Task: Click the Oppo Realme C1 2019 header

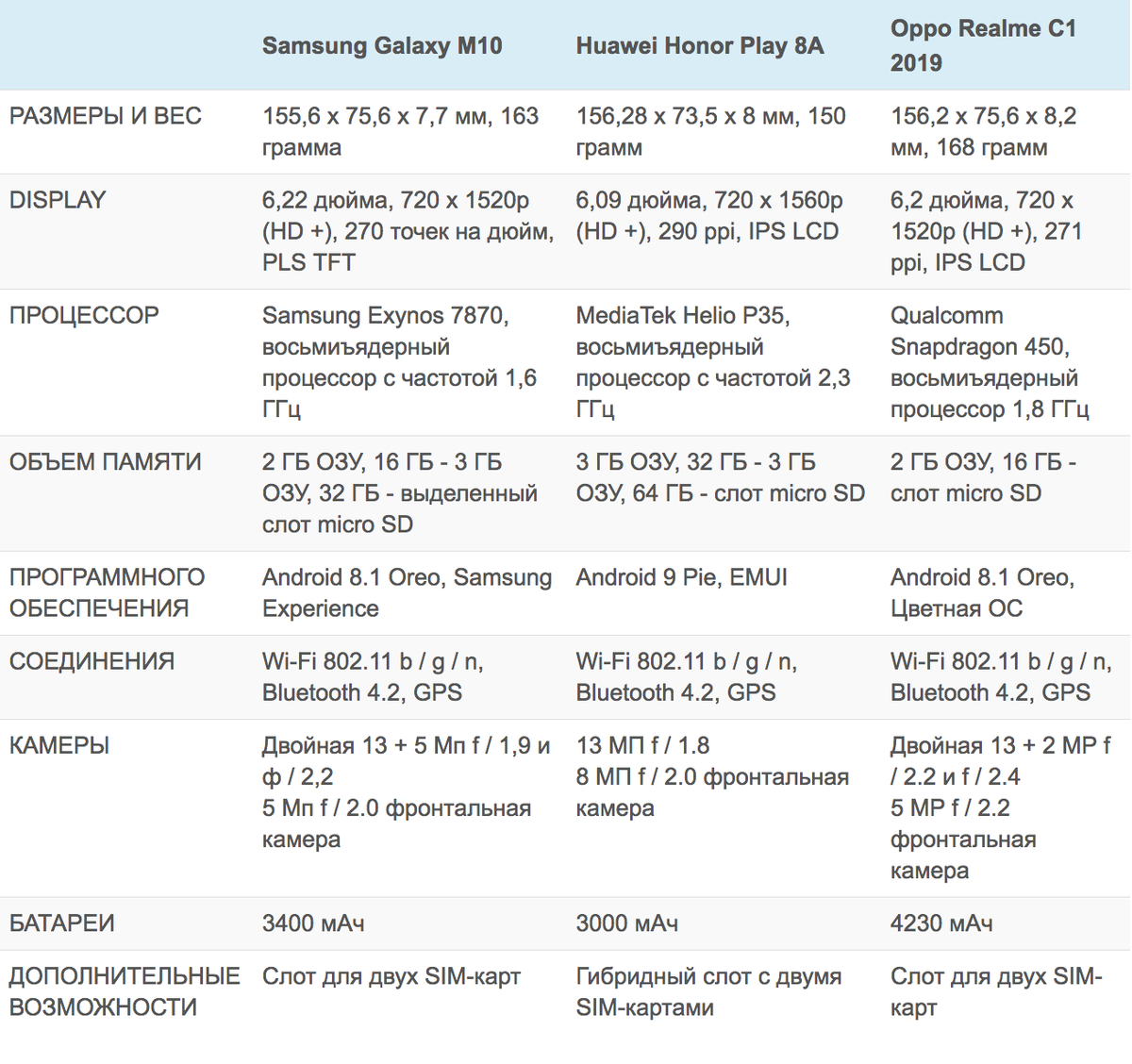Action: [983, 45]
